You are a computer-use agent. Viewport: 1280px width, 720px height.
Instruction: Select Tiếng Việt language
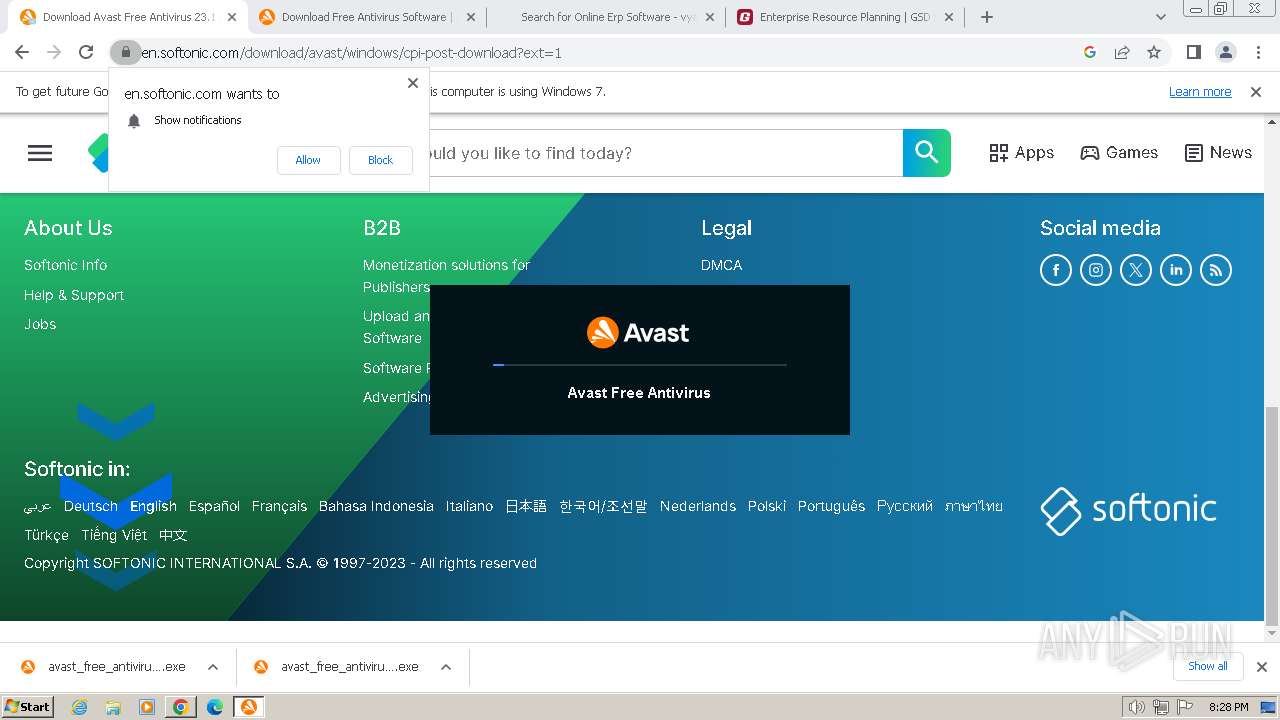pos(114,535)
